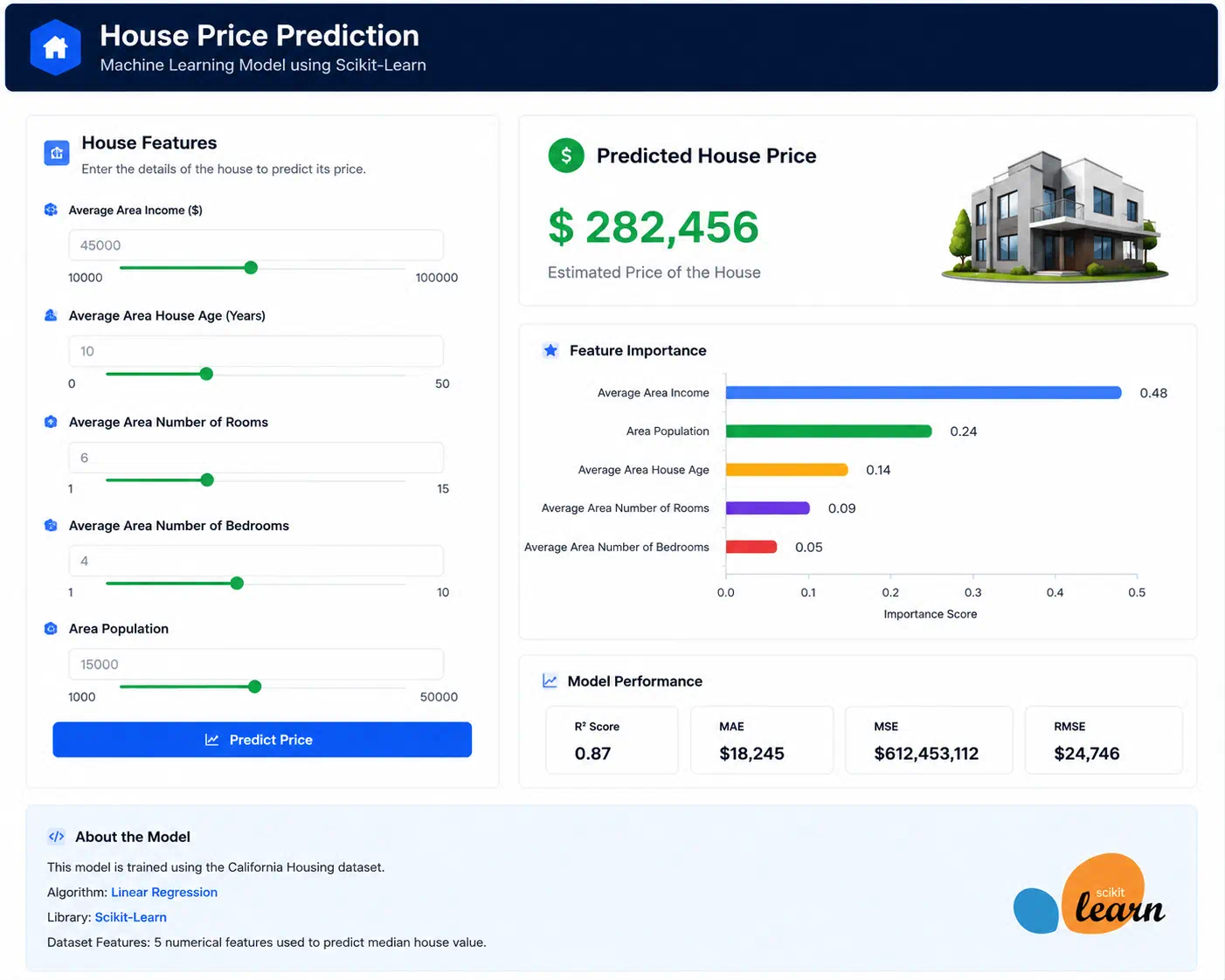Click the 'About the Model' heading
The image size is (1225, 980).
tap(133, 837)
